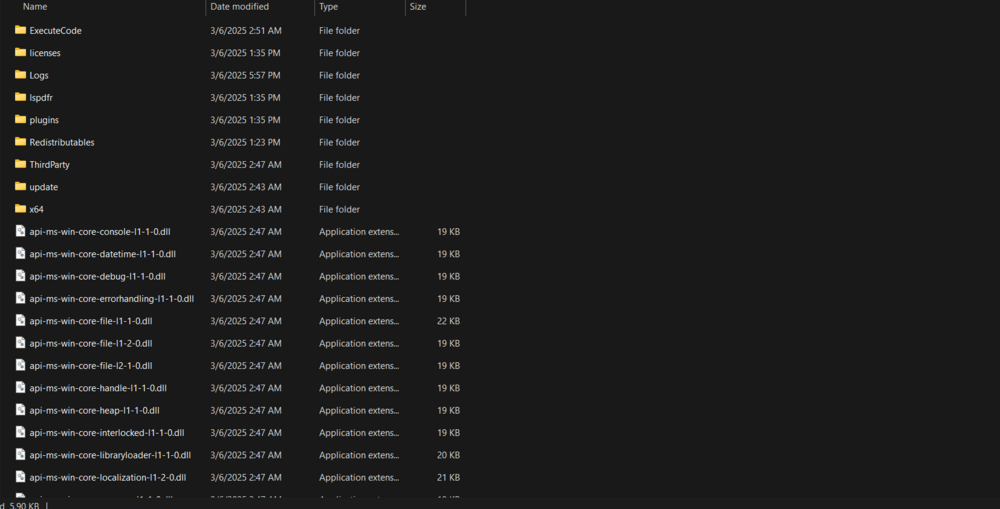
Task: Sort files by the Name column header
Action: [x=35, y=6]
